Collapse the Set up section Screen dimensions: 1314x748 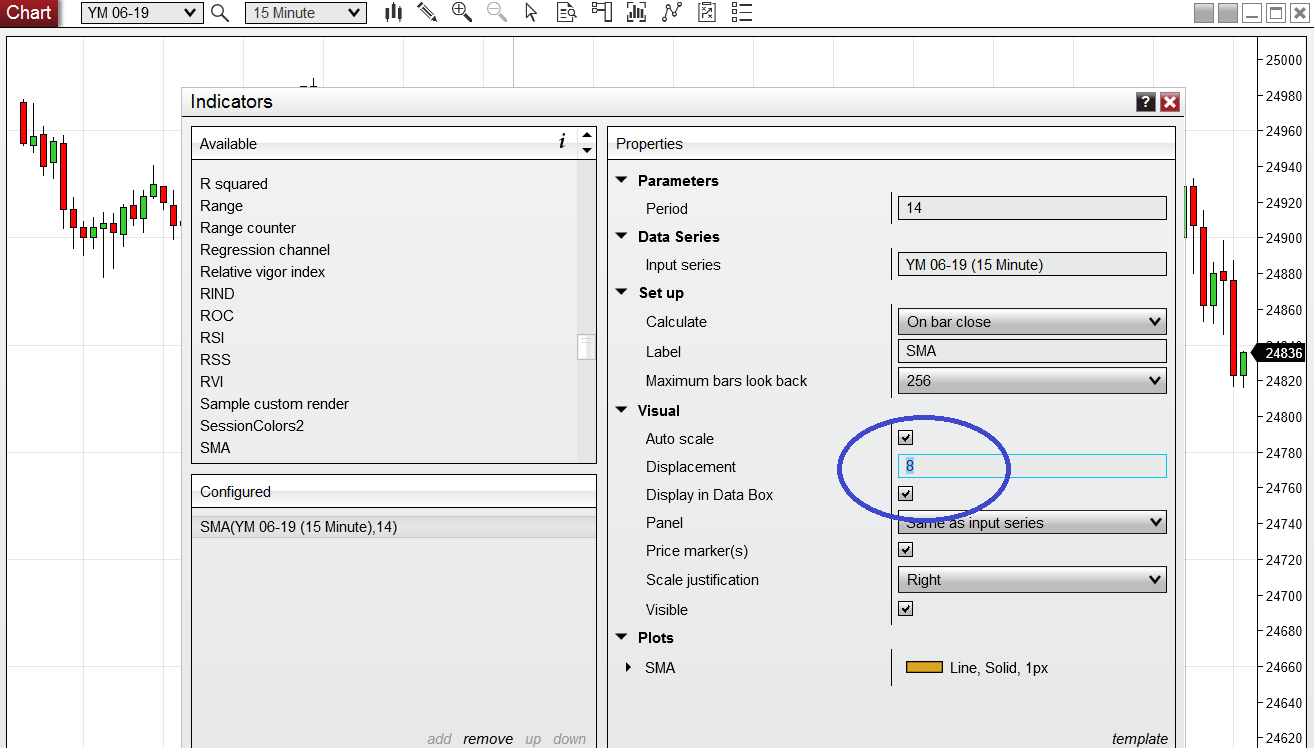(x=621, y=292)
